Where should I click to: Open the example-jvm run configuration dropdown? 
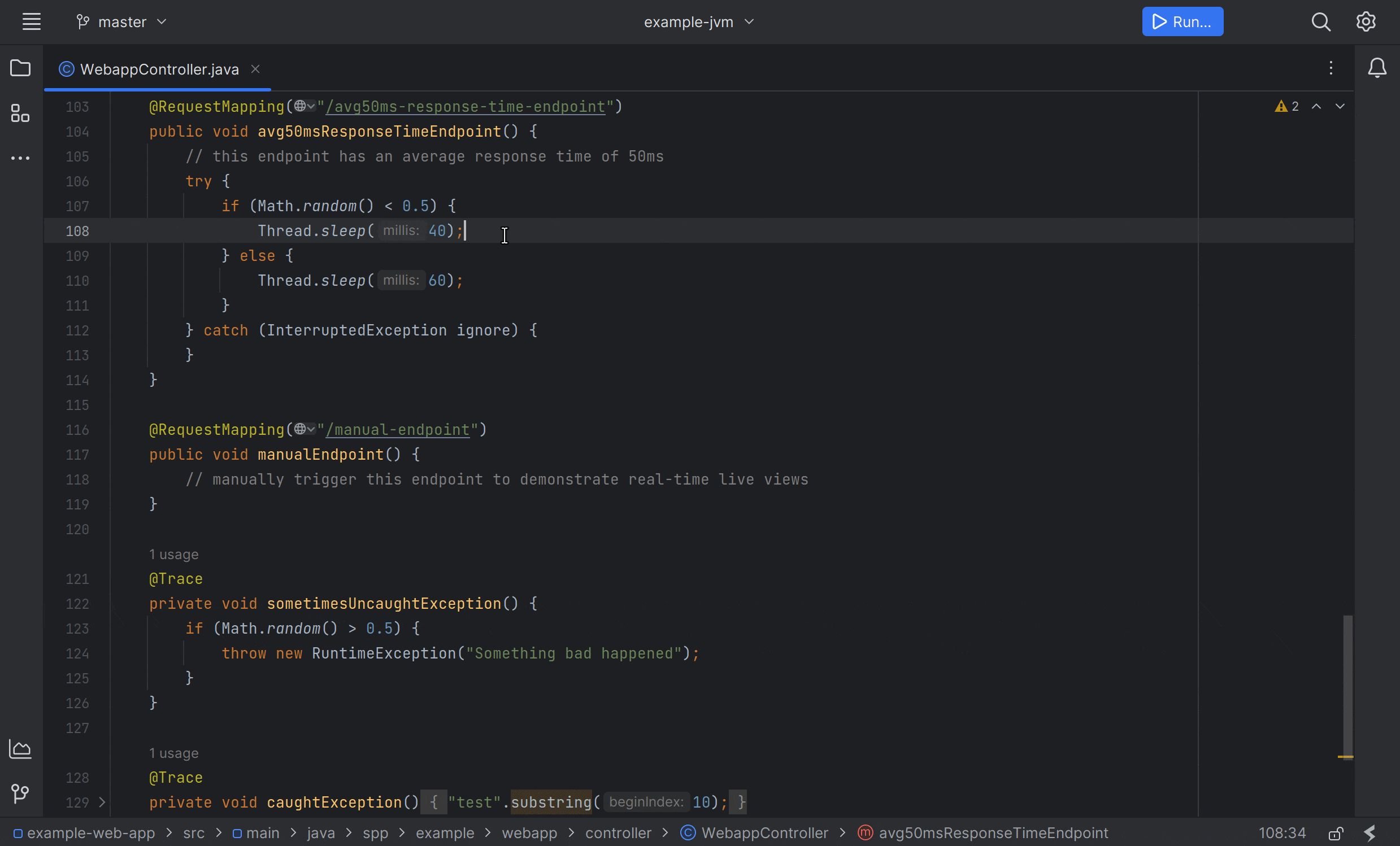coord(698,21)
